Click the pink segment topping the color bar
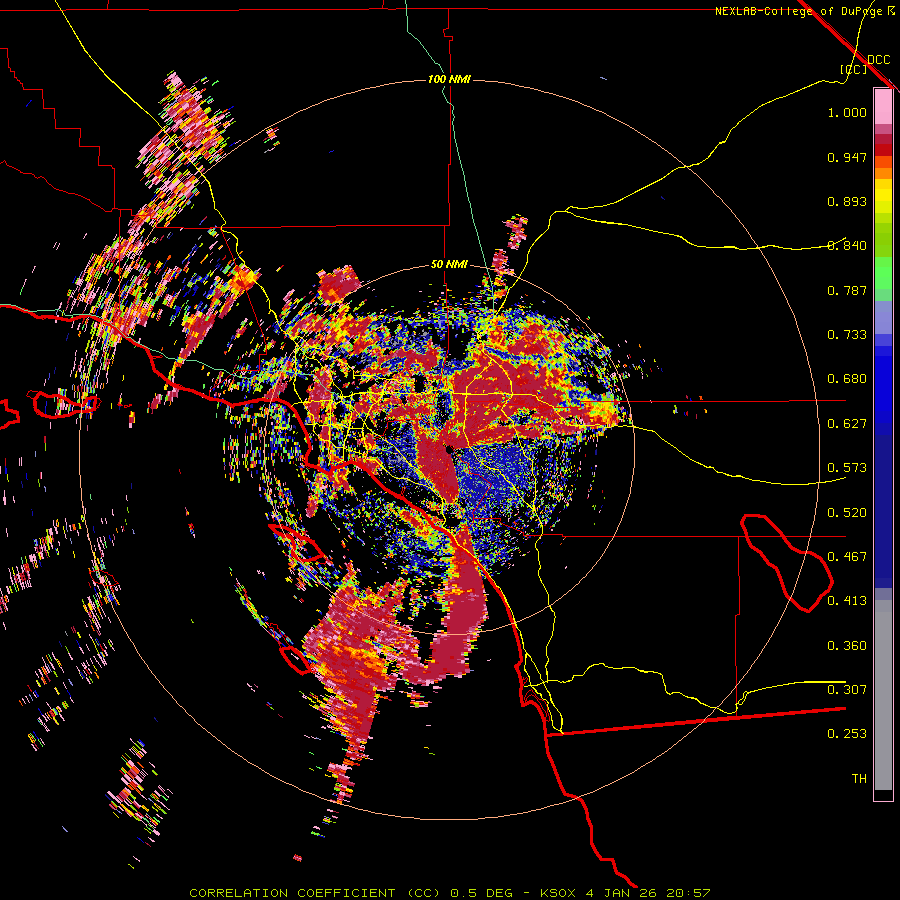The height and width of the screenshot is (900, 900). [x=883, y=106]
